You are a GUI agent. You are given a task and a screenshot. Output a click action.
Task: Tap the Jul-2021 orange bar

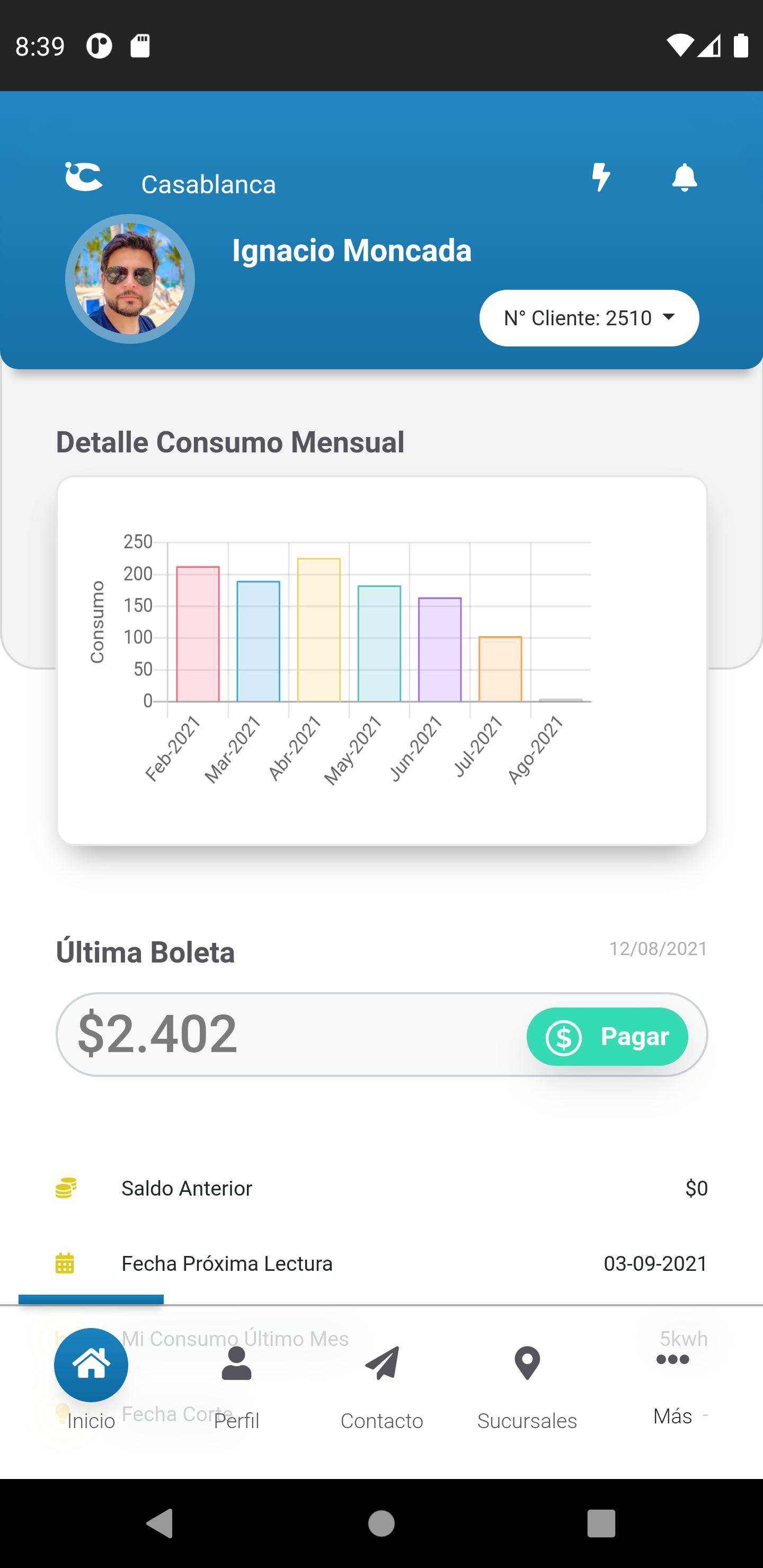coord(500,669)
